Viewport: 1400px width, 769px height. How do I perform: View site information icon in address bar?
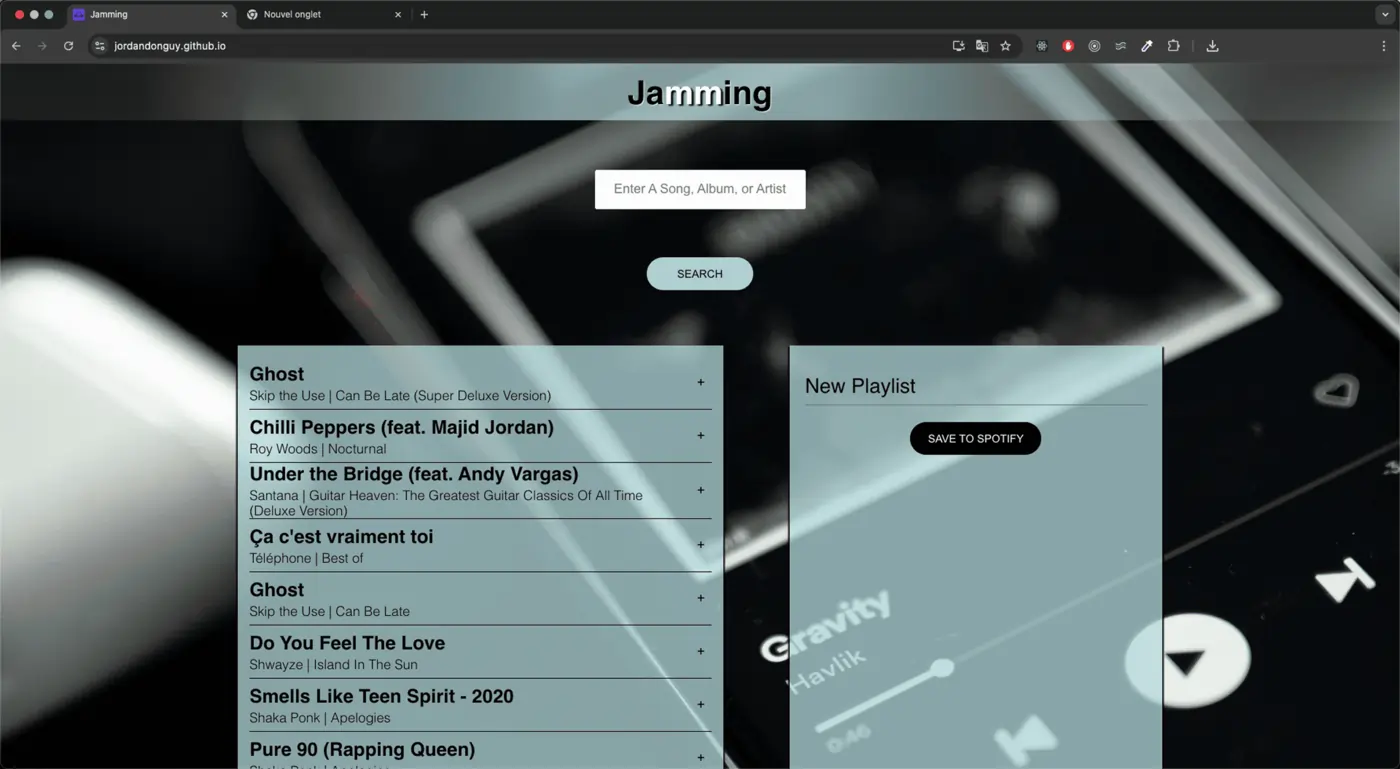coord(99,46)
